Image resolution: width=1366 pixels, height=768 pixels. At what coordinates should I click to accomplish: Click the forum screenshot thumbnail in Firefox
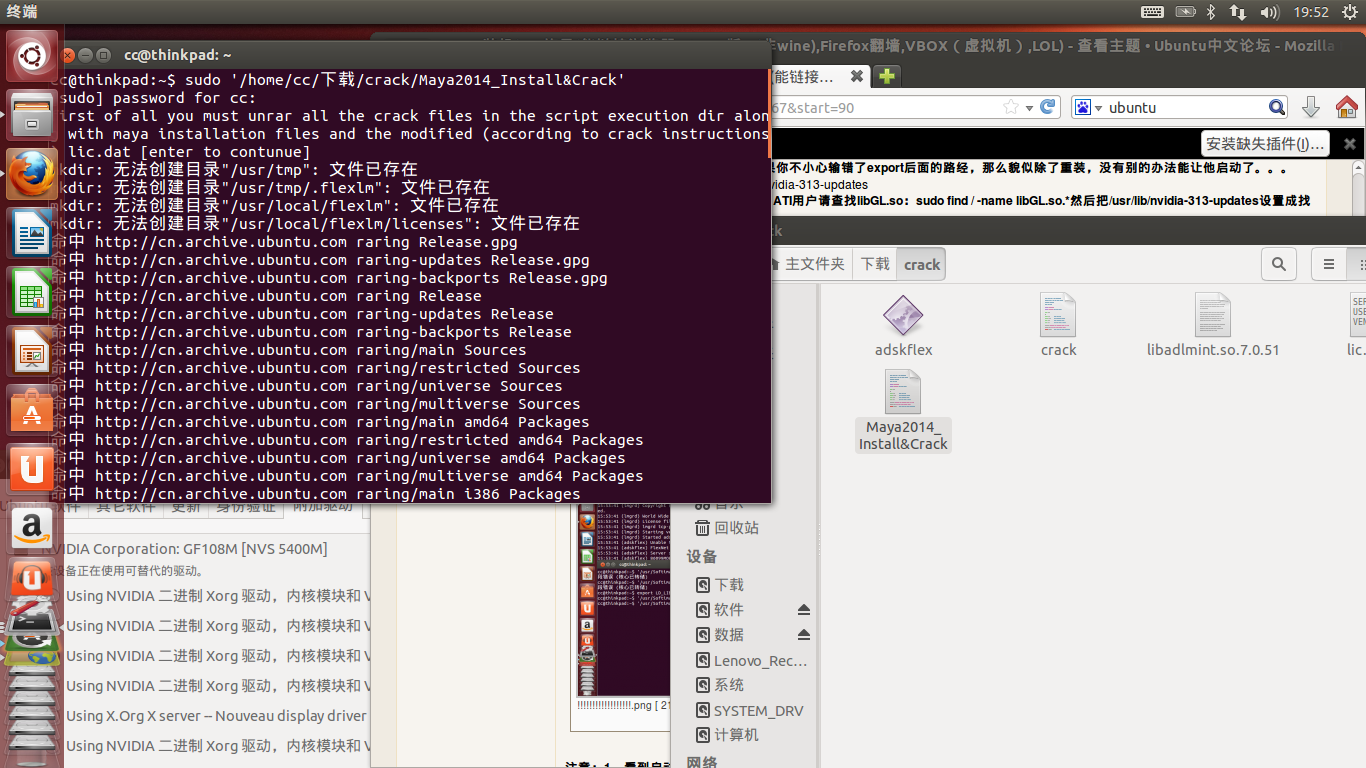623,600
